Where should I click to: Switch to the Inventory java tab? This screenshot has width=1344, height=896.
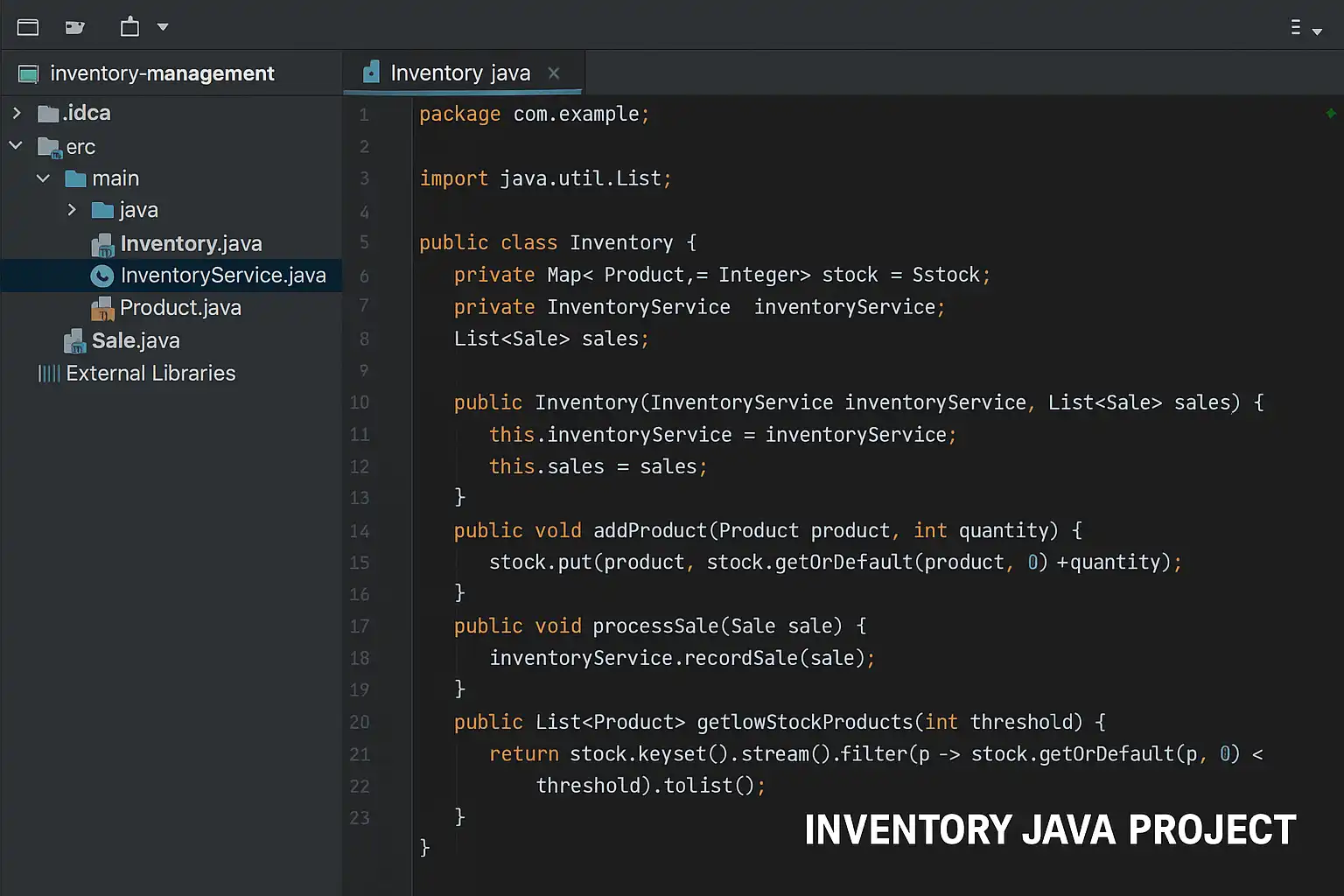point(459,73)
